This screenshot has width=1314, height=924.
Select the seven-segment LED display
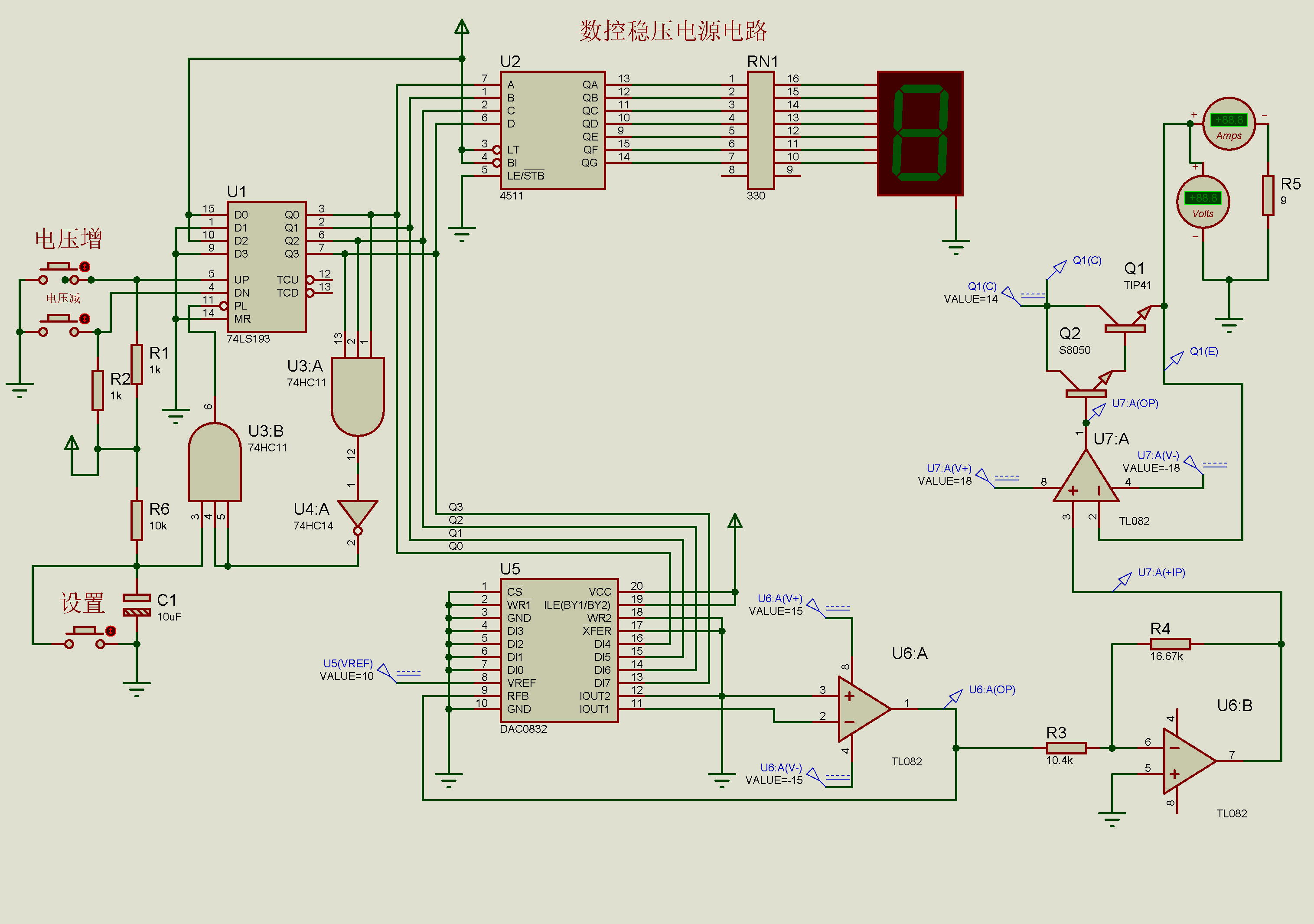coord(920,134)
